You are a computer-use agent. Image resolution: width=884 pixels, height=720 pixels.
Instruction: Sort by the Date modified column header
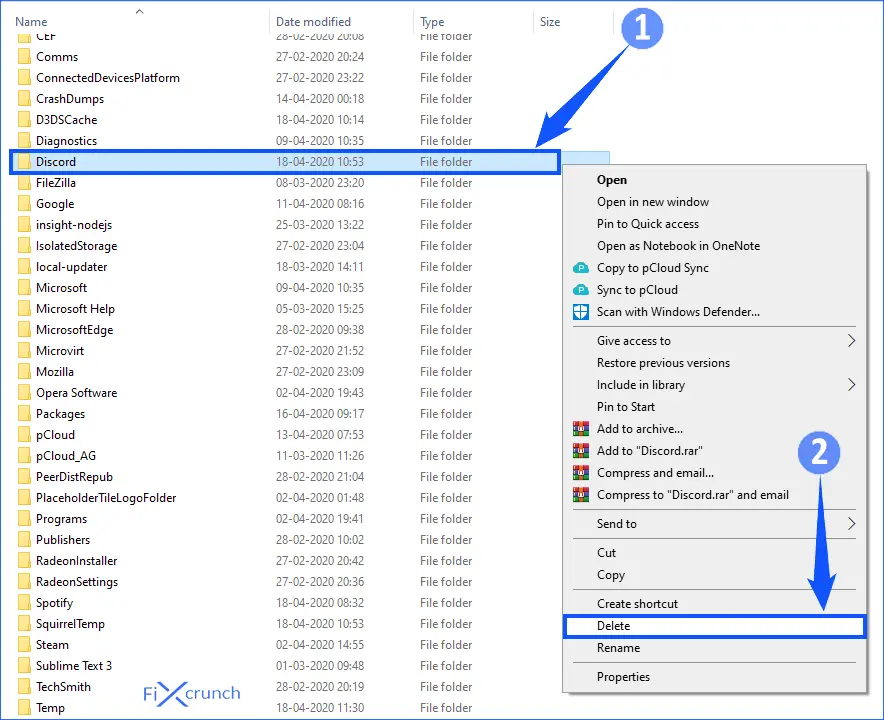click(x=313, y=22)
